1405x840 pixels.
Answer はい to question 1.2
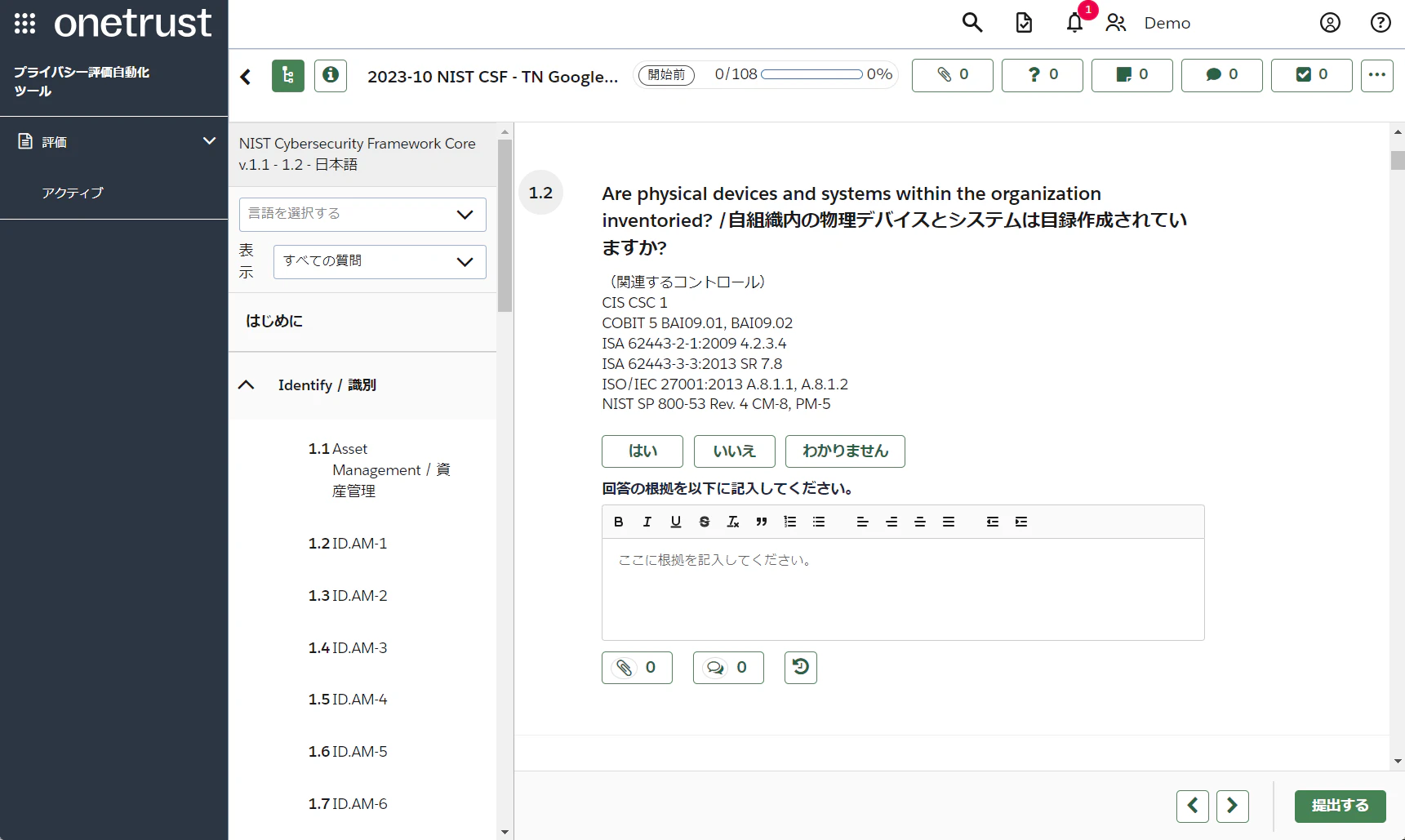(x=642, y=451)
